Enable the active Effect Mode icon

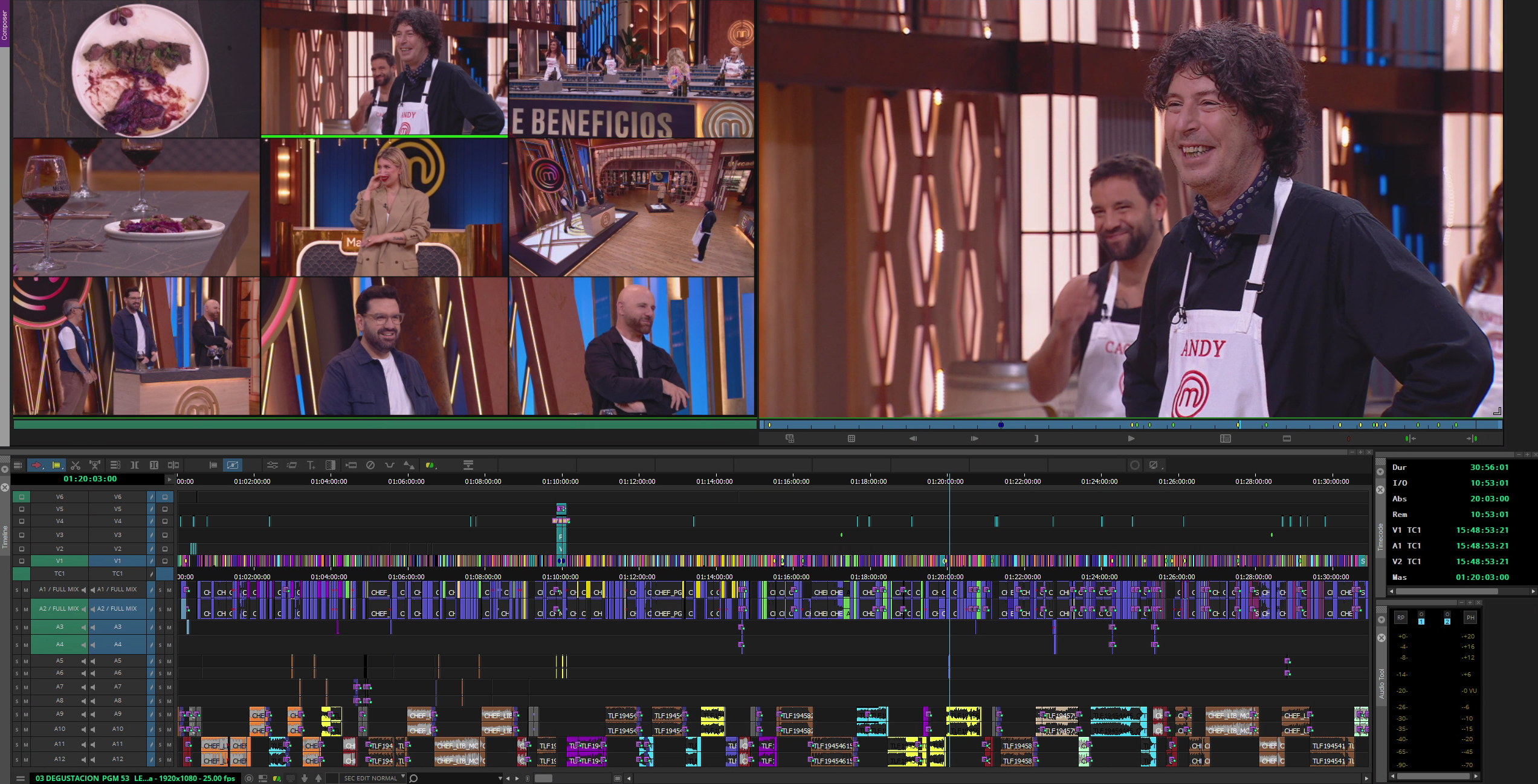(x=233, y=465)
